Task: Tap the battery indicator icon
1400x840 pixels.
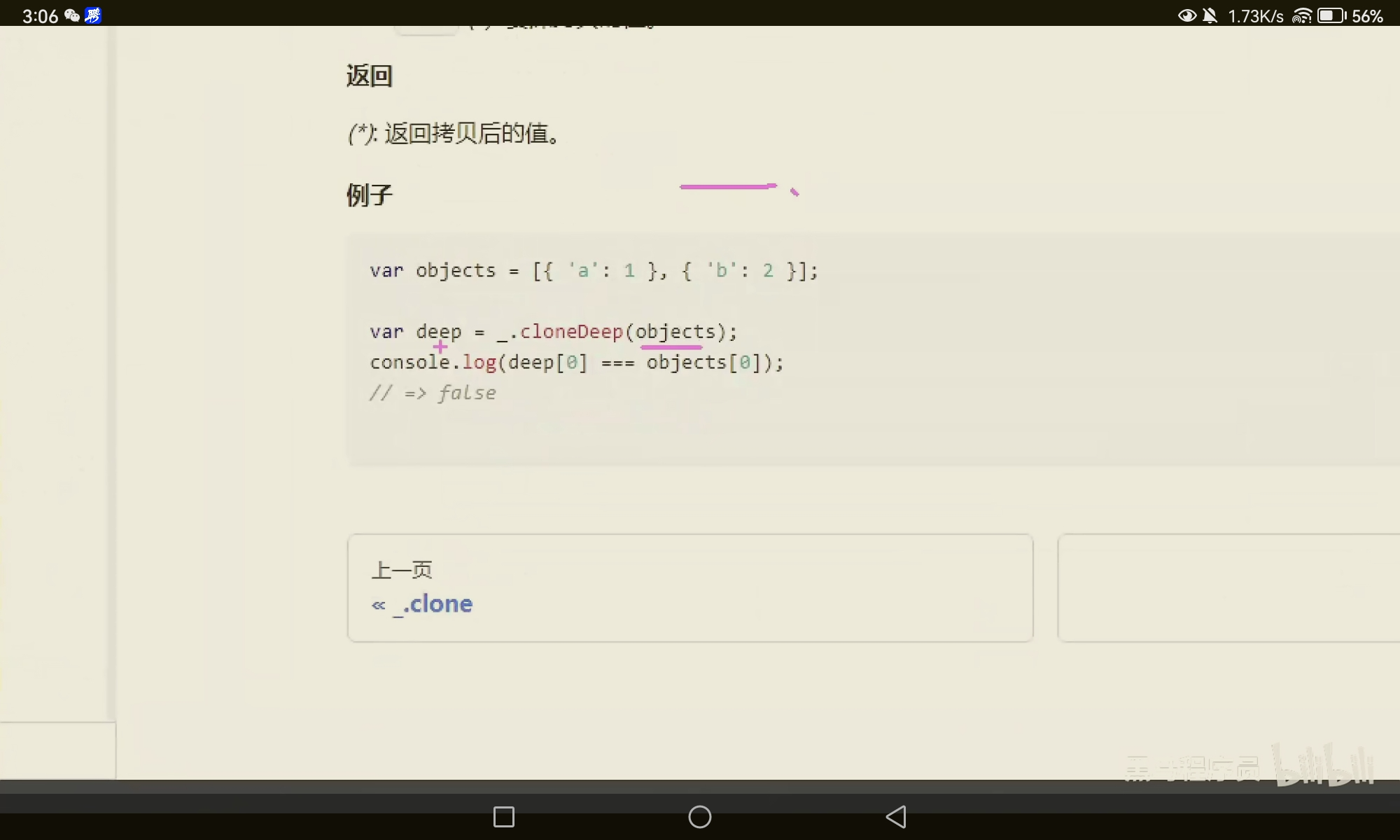Action: coord(1331,15)
